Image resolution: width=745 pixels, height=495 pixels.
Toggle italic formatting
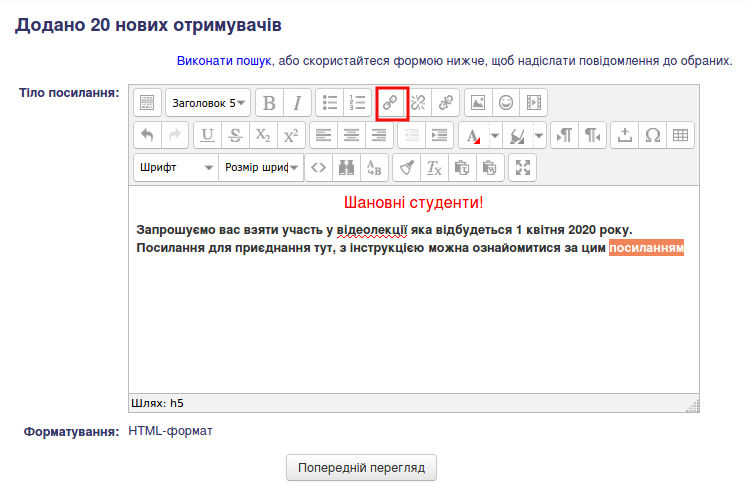point(296,103)
